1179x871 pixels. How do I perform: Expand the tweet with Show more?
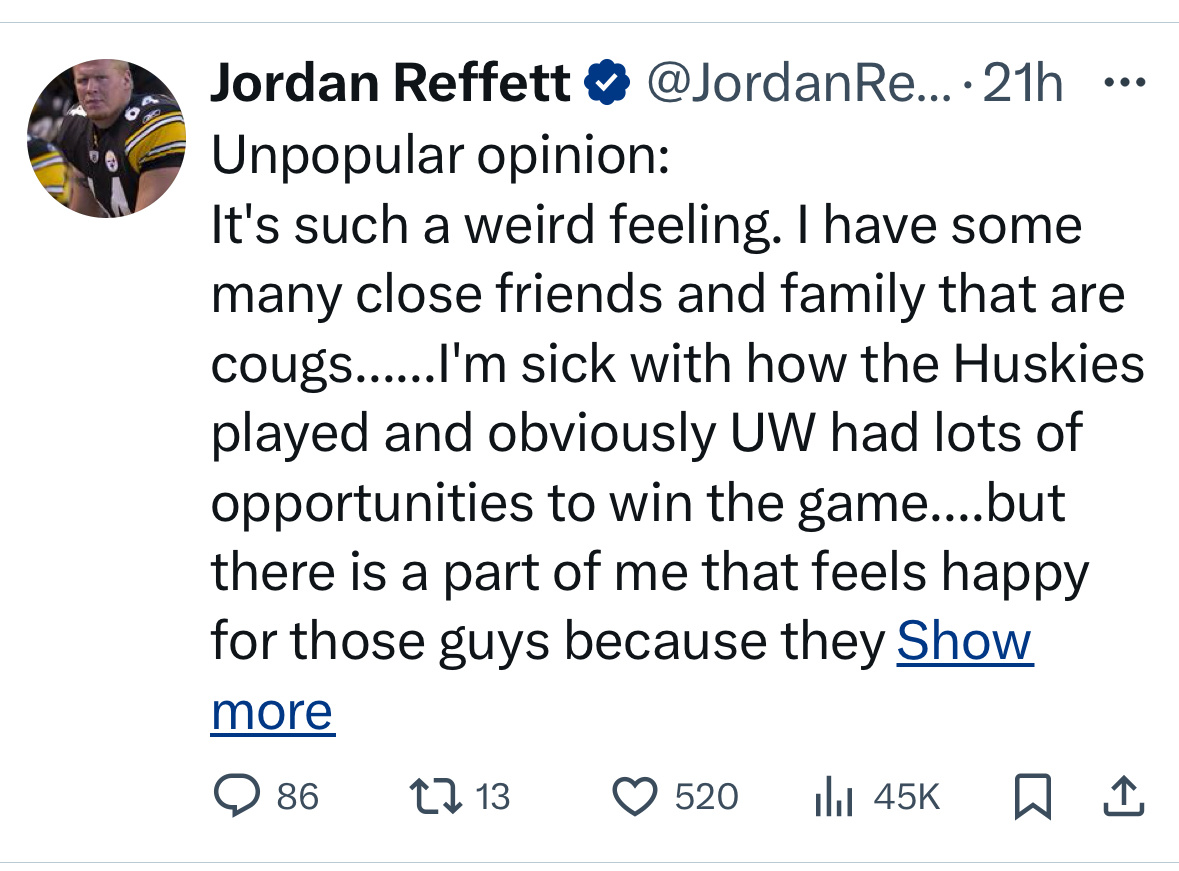[964, 641]
